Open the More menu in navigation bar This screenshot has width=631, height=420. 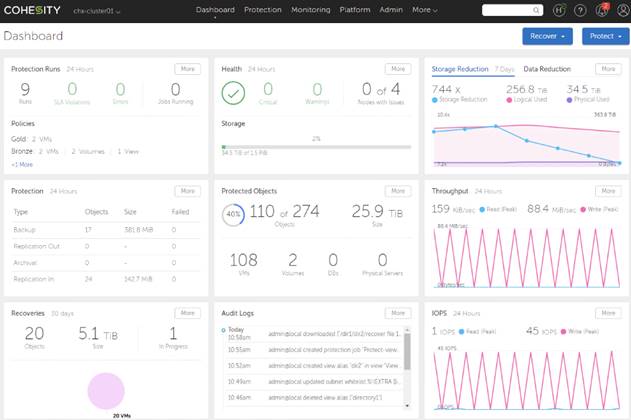425,10
